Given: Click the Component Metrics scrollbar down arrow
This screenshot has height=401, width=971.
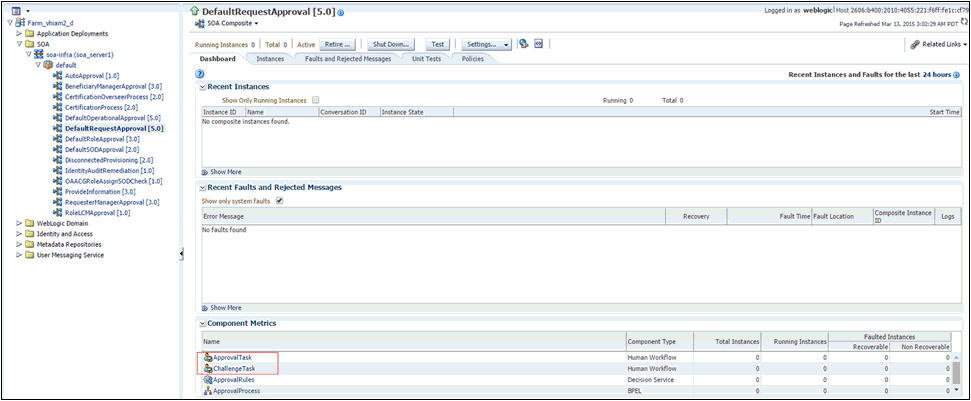Looking at the screenshot, I should 956,391.
